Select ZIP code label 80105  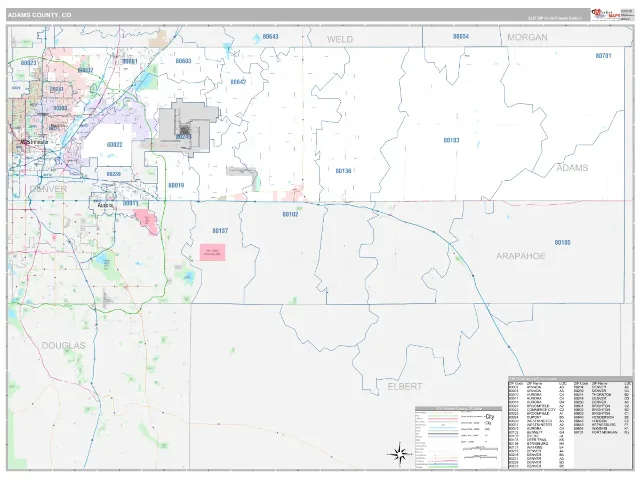pos(562,243)
